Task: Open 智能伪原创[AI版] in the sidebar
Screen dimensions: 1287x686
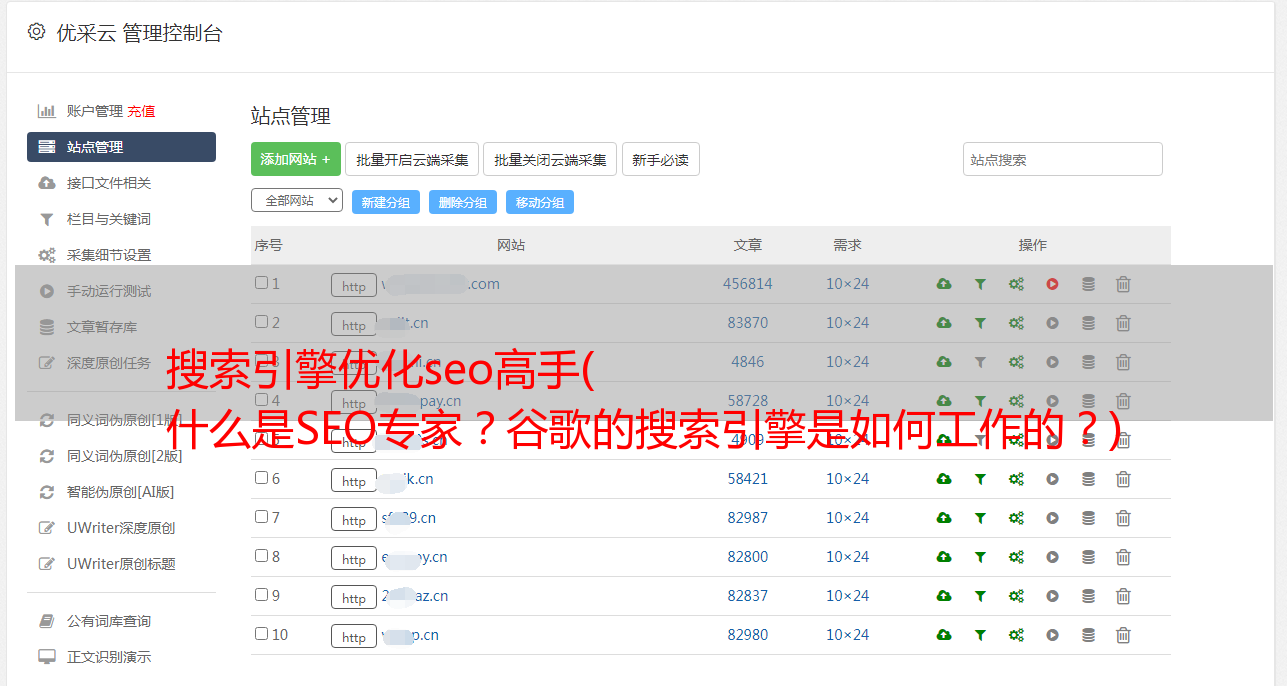Action: click(121, 492)
